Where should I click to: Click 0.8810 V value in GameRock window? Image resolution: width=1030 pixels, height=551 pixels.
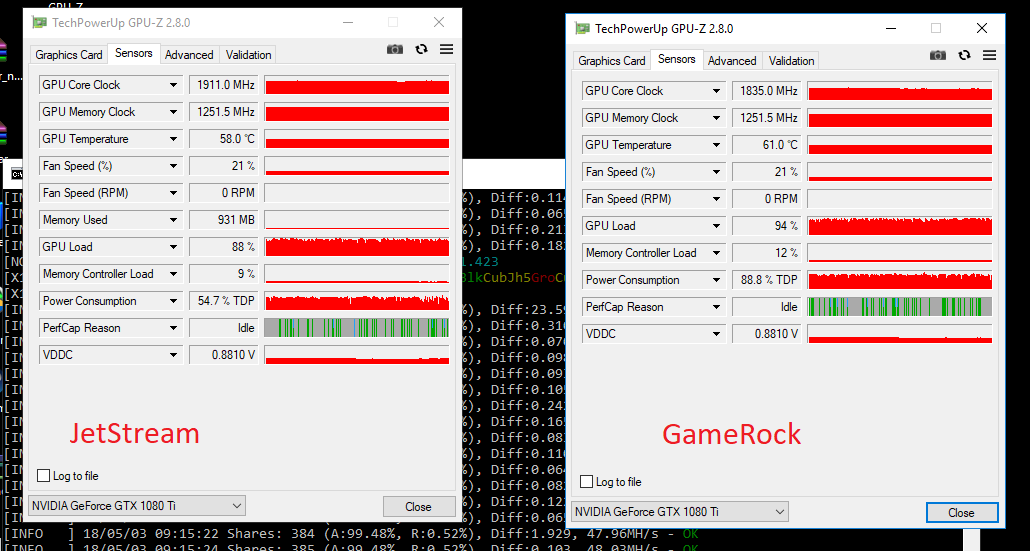tap(767, 334)
